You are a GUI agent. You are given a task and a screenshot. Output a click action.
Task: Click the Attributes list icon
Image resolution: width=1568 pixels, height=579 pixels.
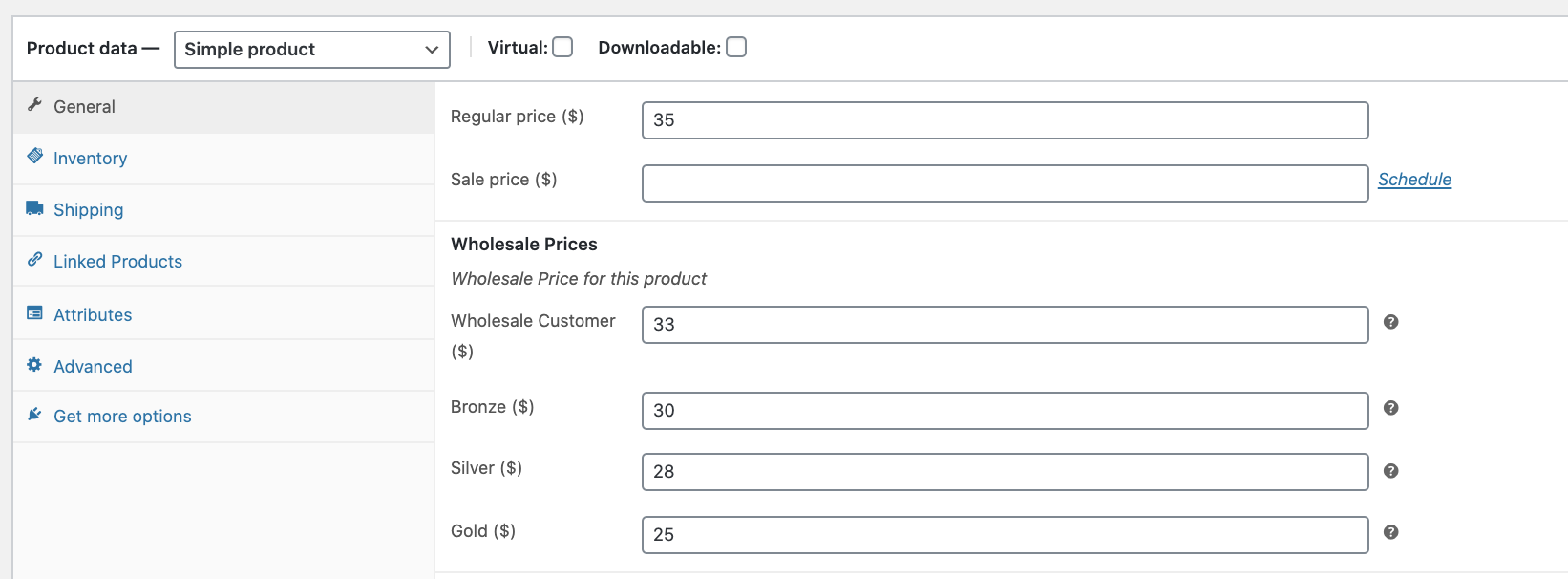34,312
